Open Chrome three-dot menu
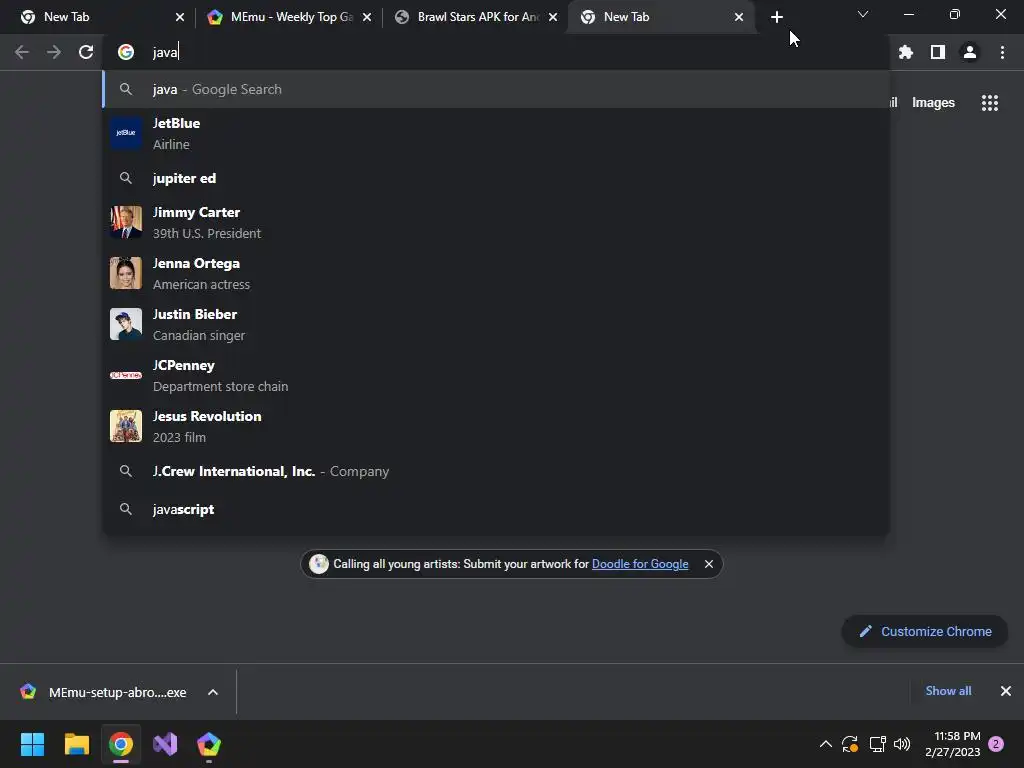The image size is (1024, 768). (x=1002, y=52)
